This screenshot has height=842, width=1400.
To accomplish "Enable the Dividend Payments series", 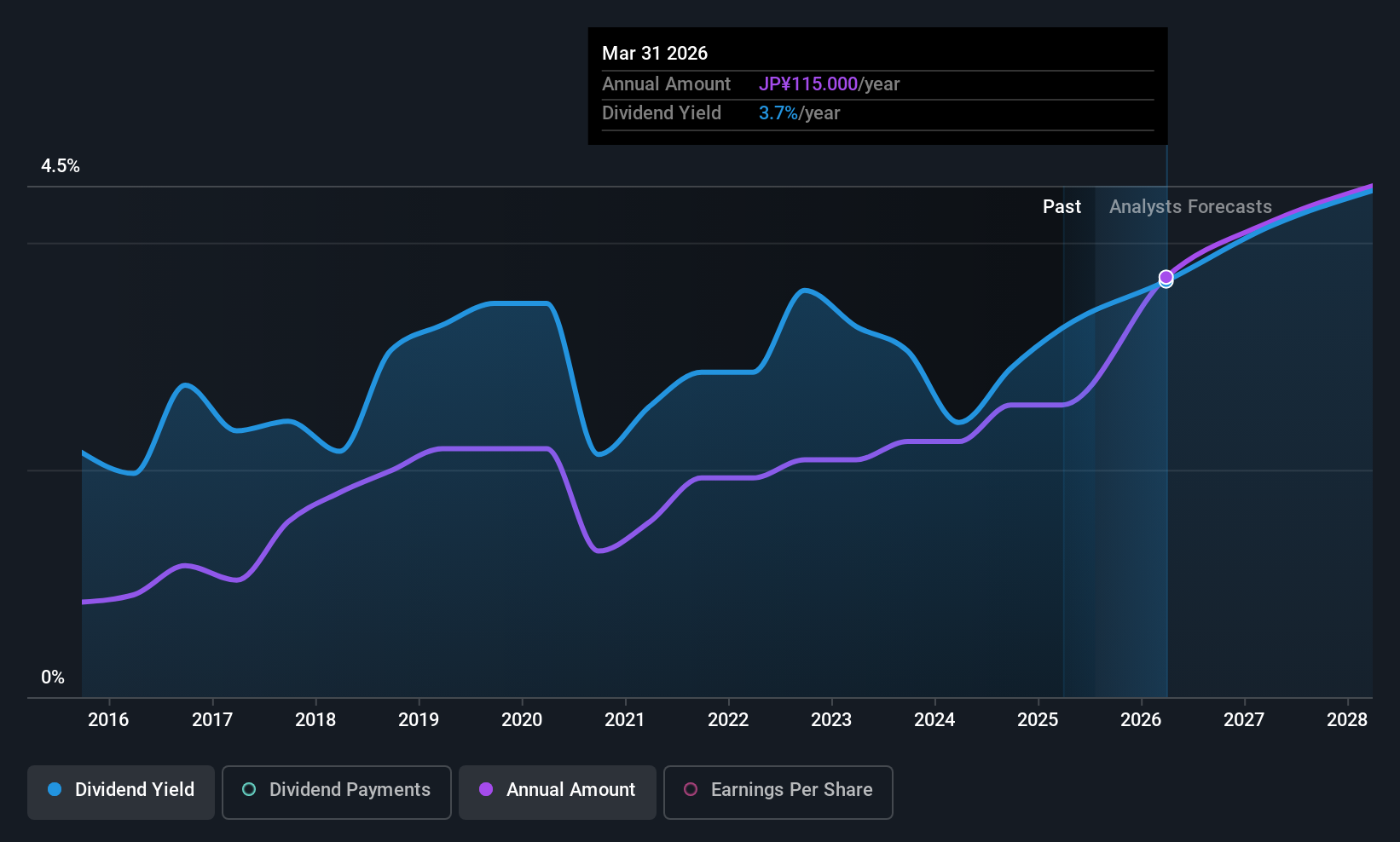I will point(337,793).
